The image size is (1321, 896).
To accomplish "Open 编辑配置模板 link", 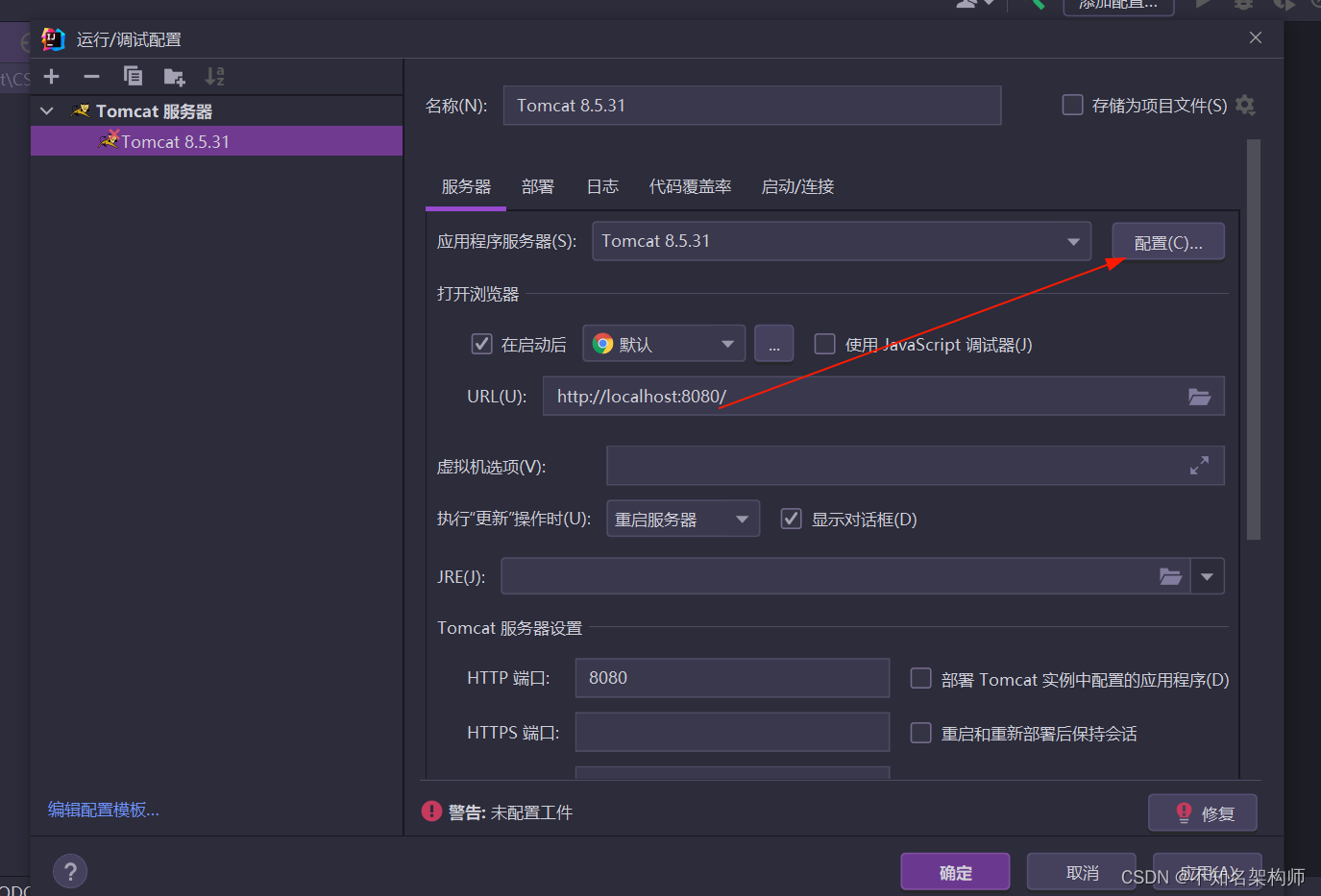I will [x=102, y=809].
